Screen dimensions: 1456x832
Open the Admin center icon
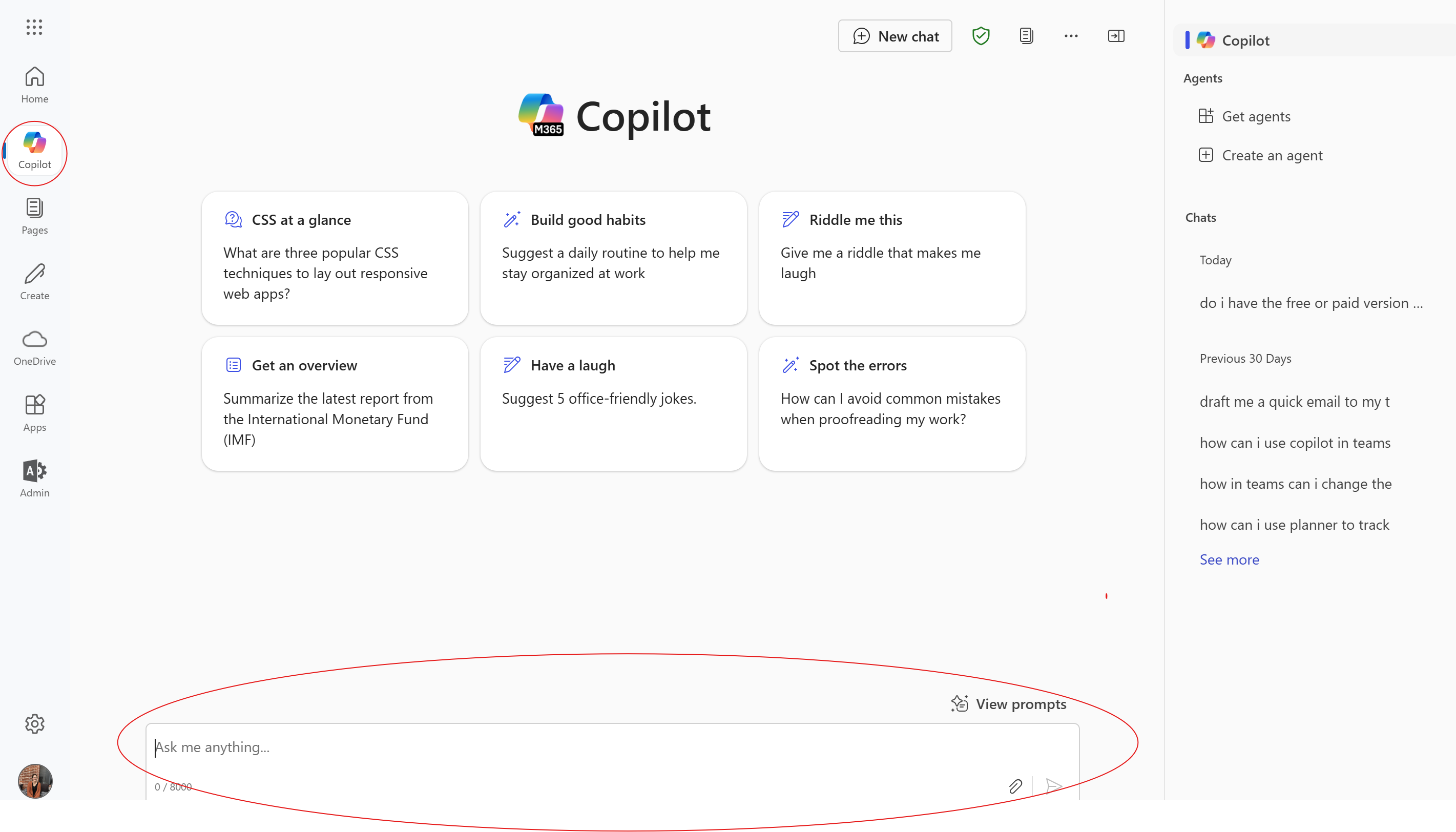(x=34, y=479)
